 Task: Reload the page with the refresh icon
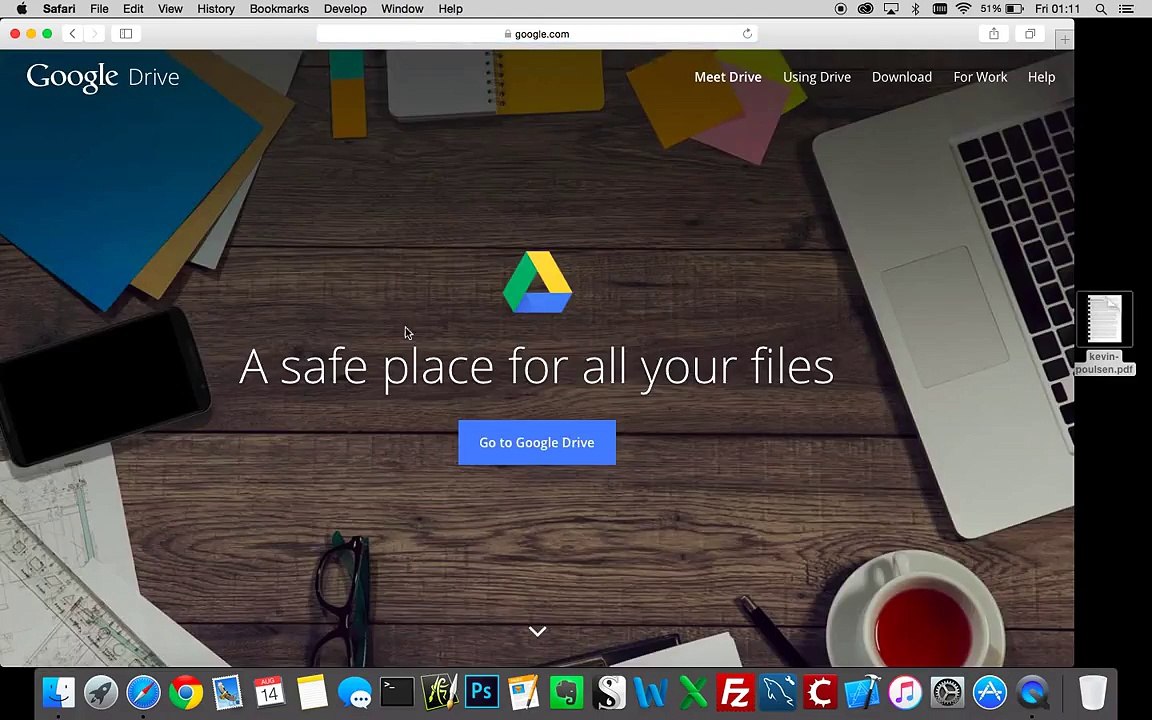pos(747,34)
